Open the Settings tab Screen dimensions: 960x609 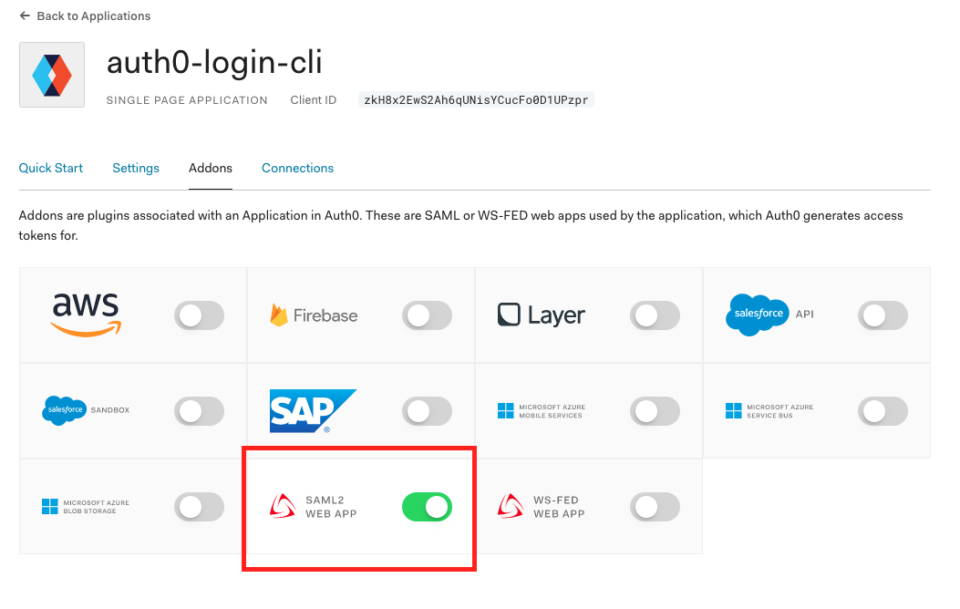click(135, 168)
